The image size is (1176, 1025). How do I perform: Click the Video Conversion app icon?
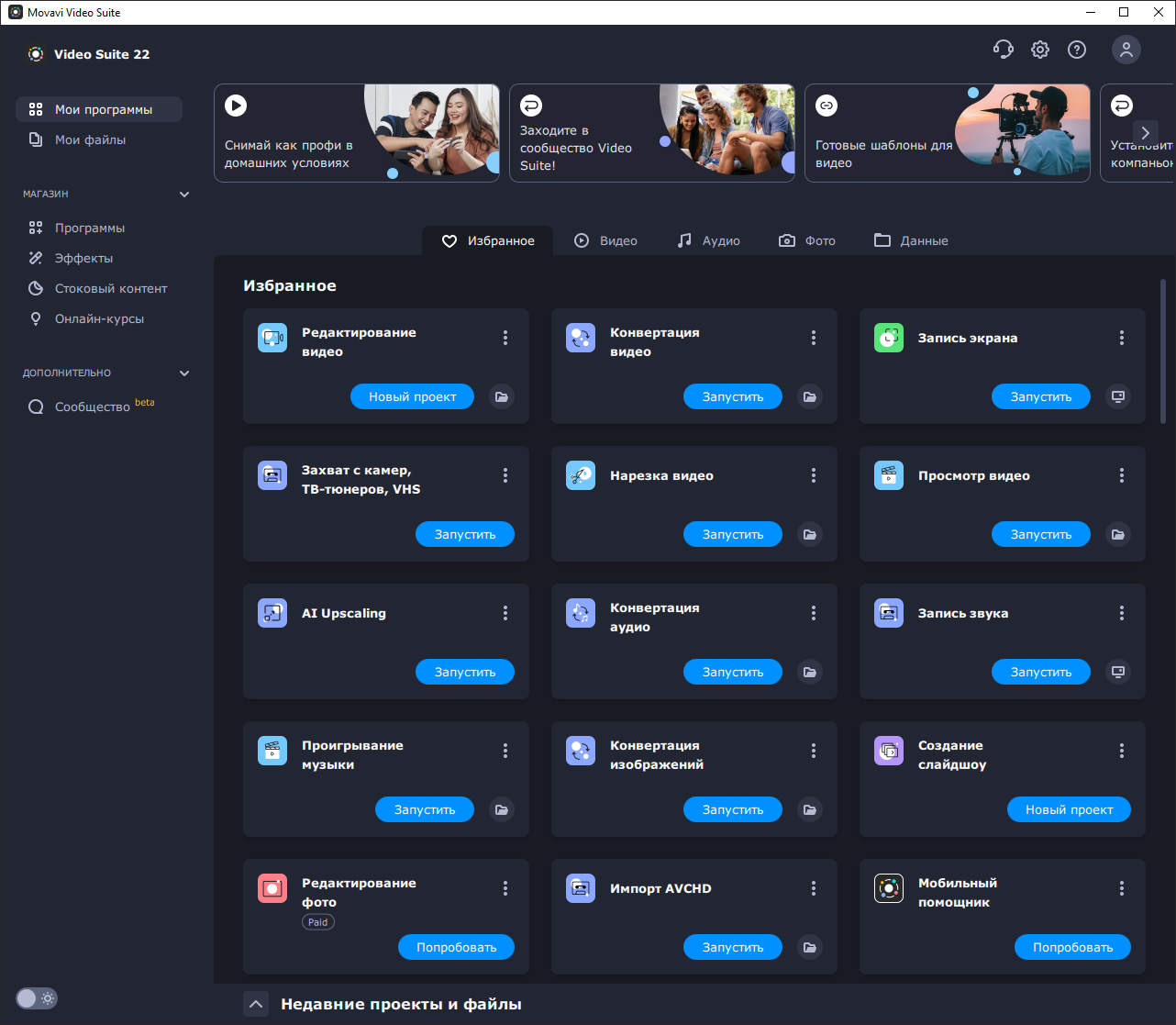581,338
